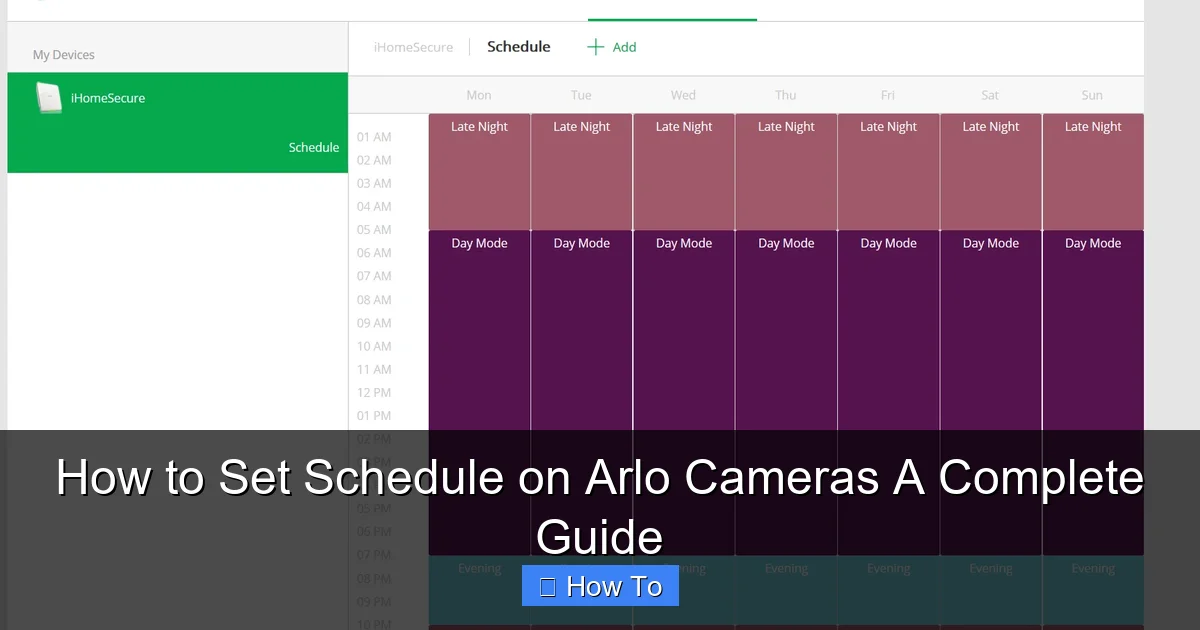Open the How To guide badge

[x=600, y=585]
